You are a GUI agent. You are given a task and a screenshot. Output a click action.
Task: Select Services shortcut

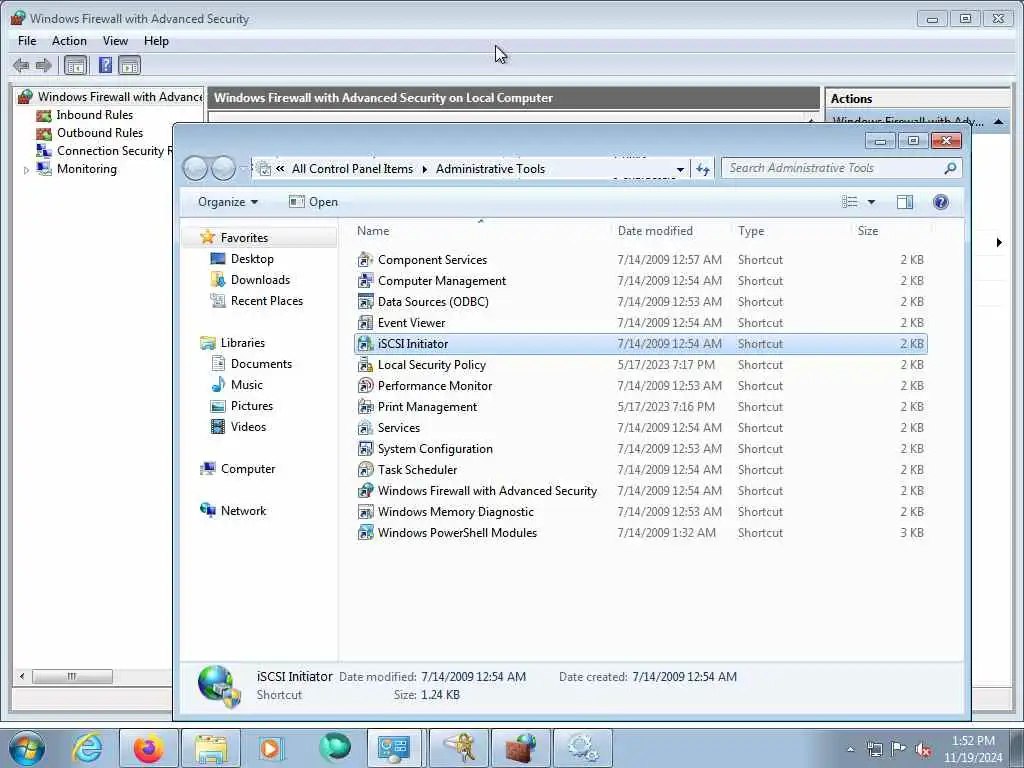pyautogui.click(x=640, y=428)
